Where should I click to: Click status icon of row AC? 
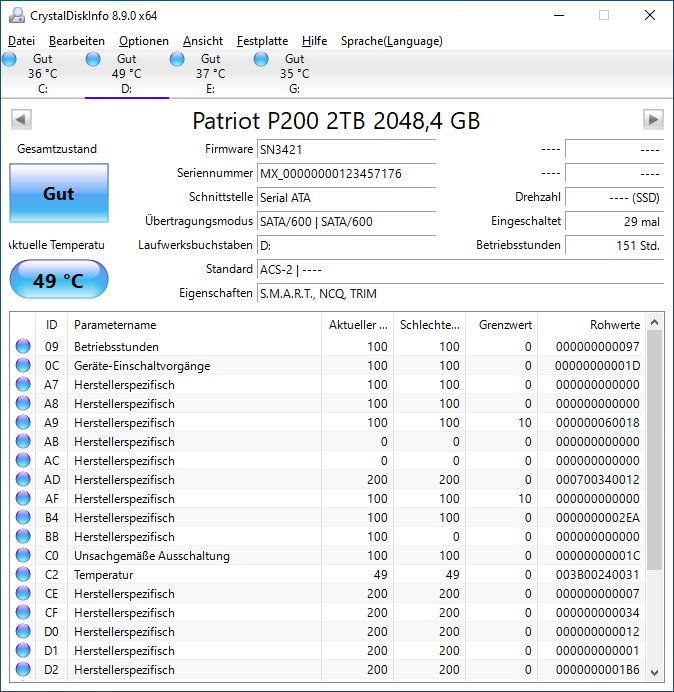23,460
